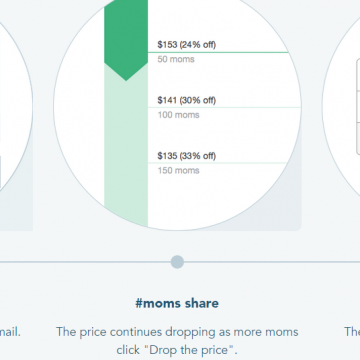This screenshot has width=360, height=360.
Task: Click the green line at the 50 moms tier
Action: [x=218, y=52]
